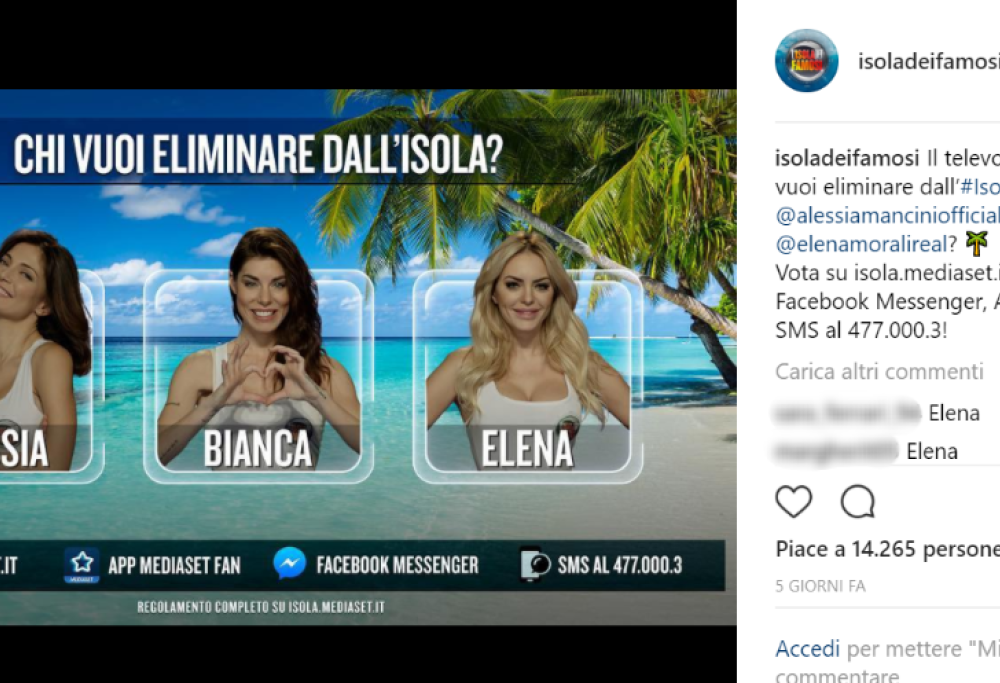Click the App Mediaset Fan star icon
The image size is (1000, 683).
coord(82,565)
